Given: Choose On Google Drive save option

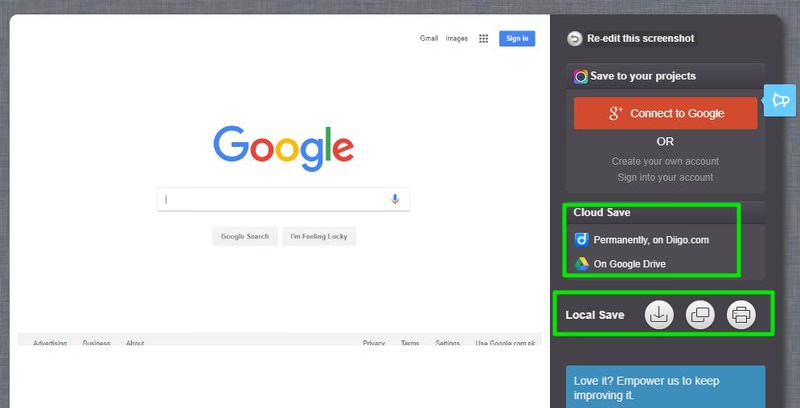Looking at the screenshot, I should [630, 264].
